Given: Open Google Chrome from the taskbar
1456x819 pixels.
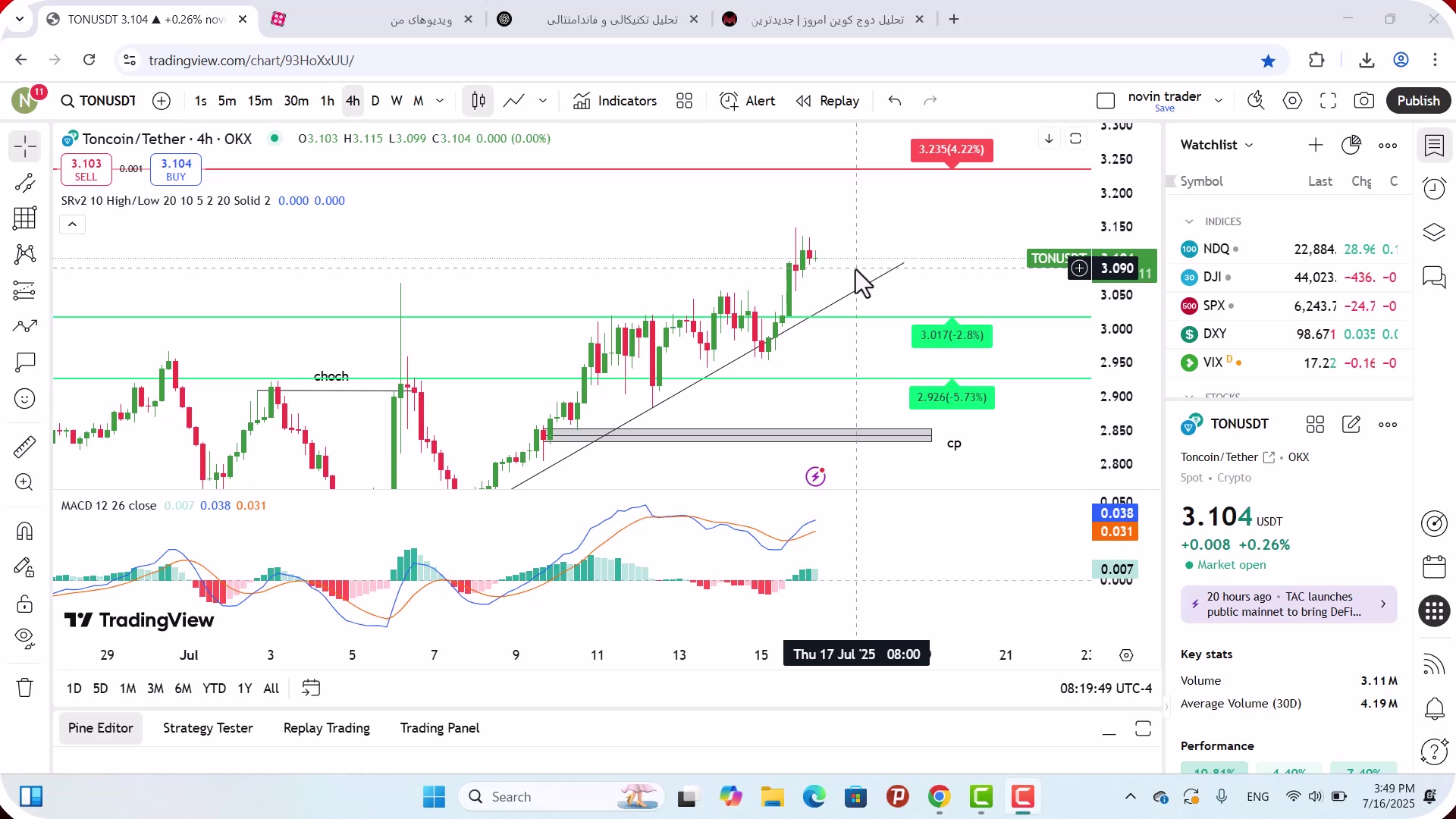Looking at the screenshot, I should pyautogui.click(x=939, y=797).
